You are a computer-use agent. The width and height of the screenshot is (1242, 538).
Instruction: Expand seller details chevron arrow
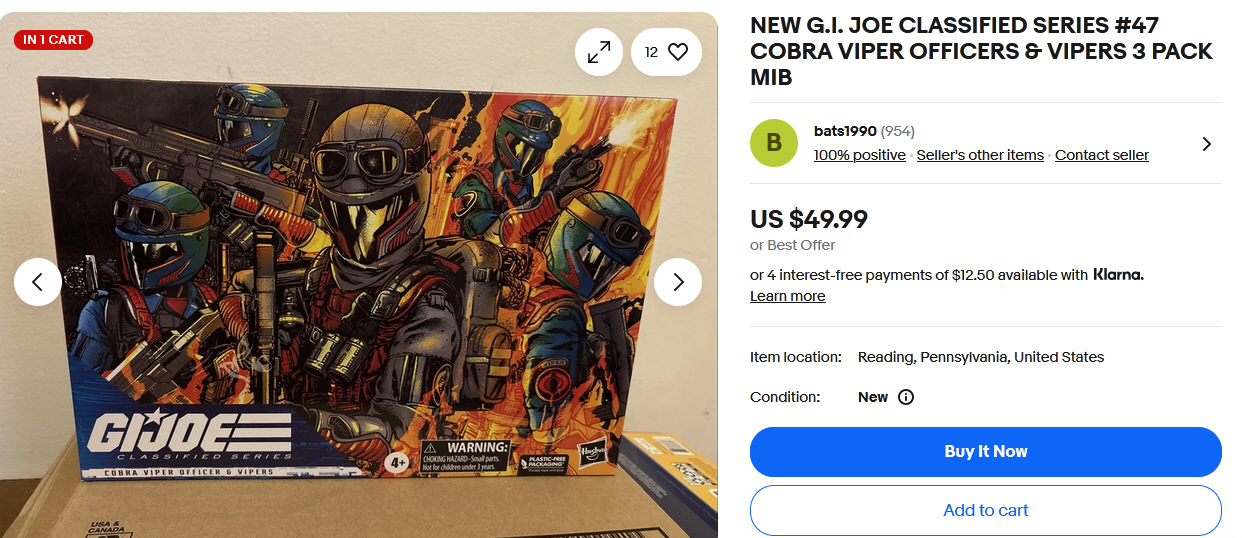coord(1206,144)
